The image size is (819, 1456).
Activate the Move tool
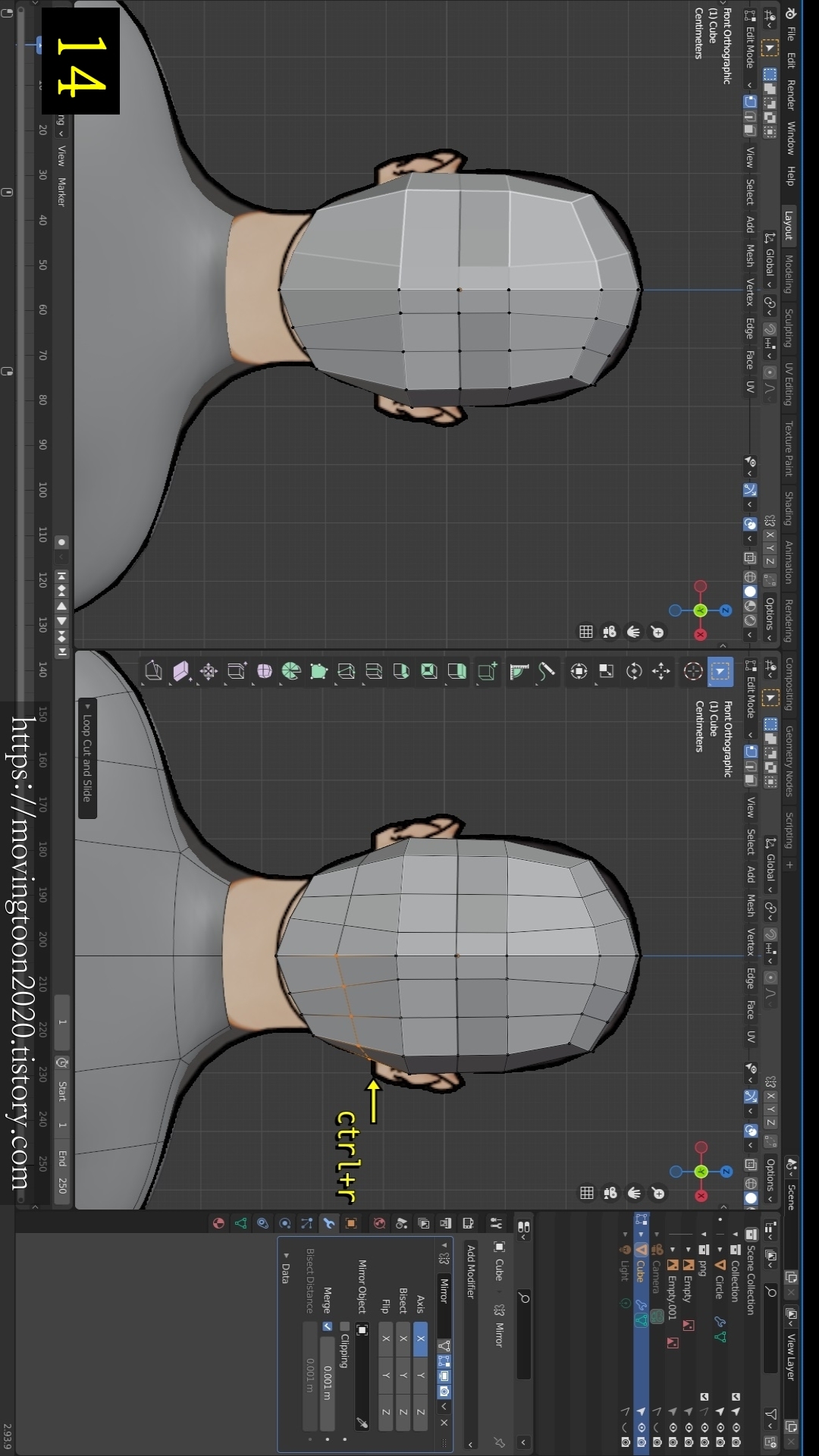(661, 671)
